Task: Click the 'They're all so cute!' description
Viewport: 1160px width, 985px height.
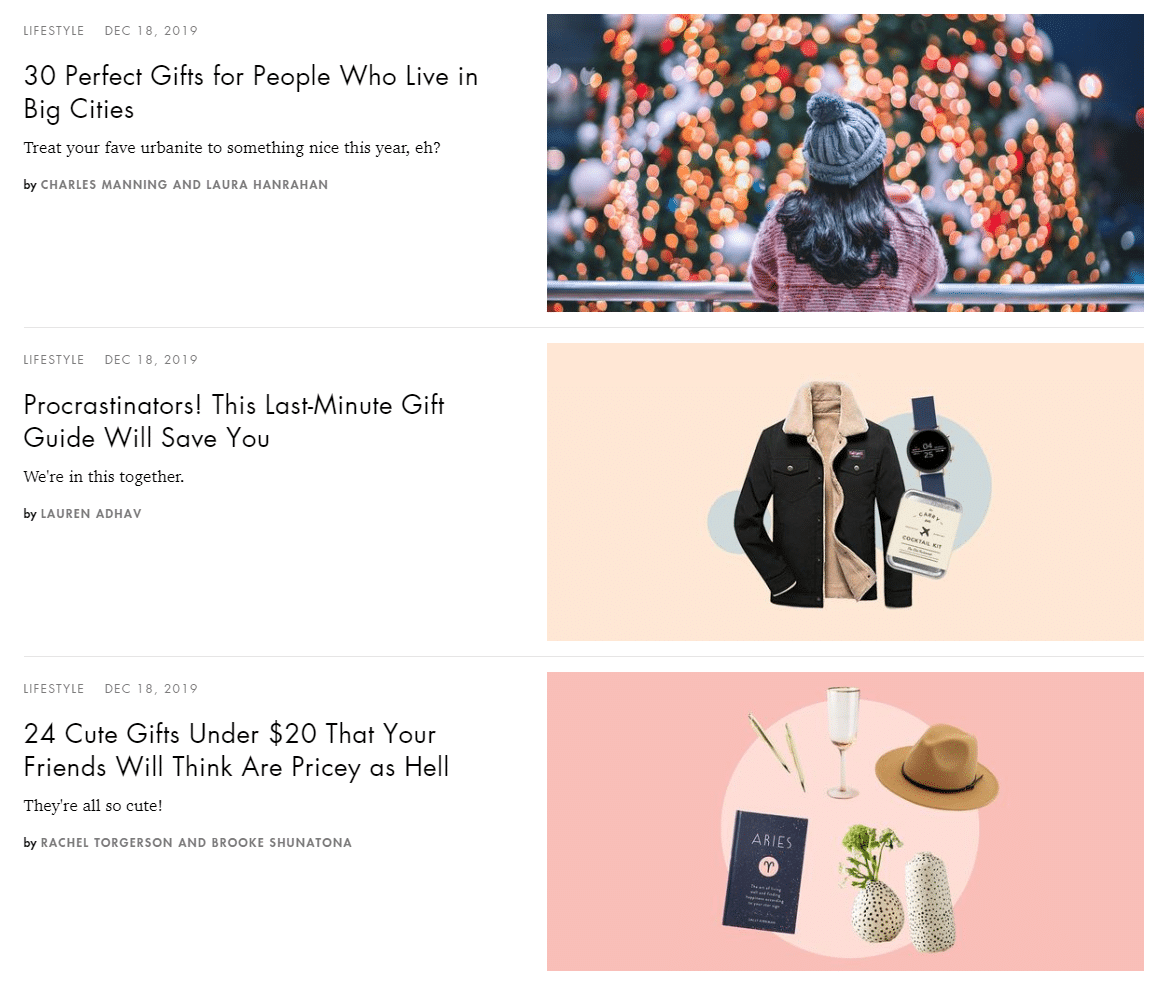Action: pyautogui.click(x=93, y=805)
